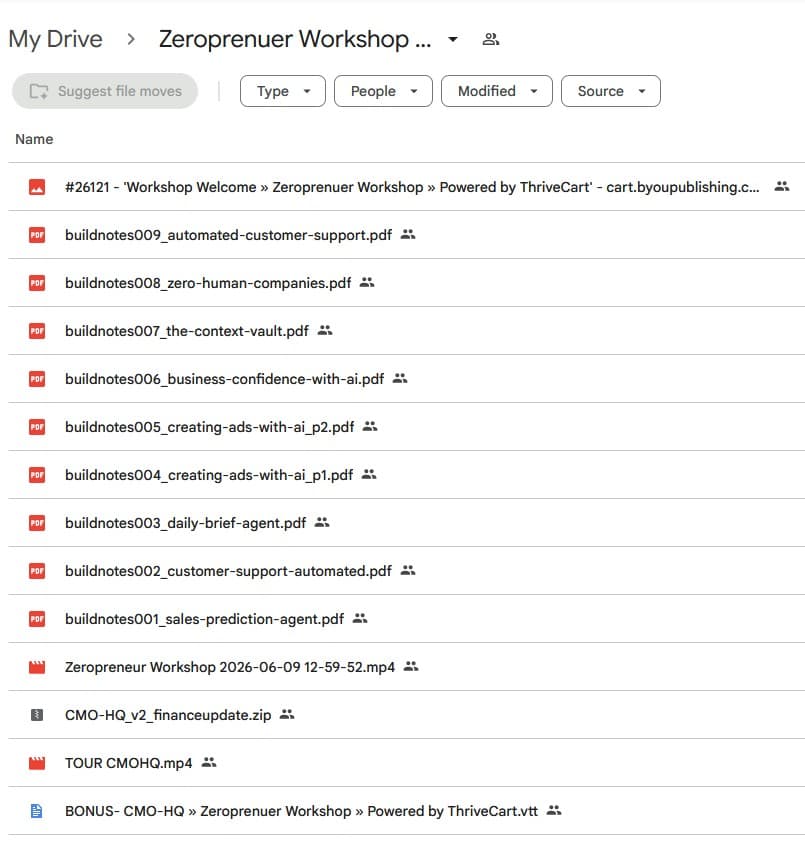Click the PDF icon for buildnotes003_daily-brief-agent.pdf
Image resolution: width=805 pixels, height=845 pixels.
[37, 523]
